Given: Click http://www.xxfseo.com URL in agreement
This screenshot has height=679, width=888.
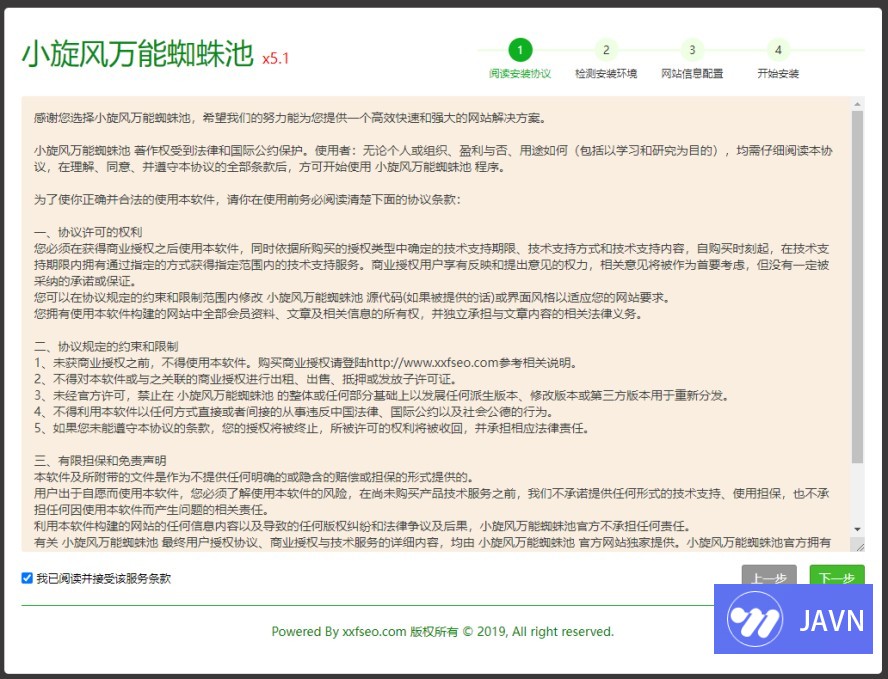Looking at the screenshot, I should pos(432,362).
